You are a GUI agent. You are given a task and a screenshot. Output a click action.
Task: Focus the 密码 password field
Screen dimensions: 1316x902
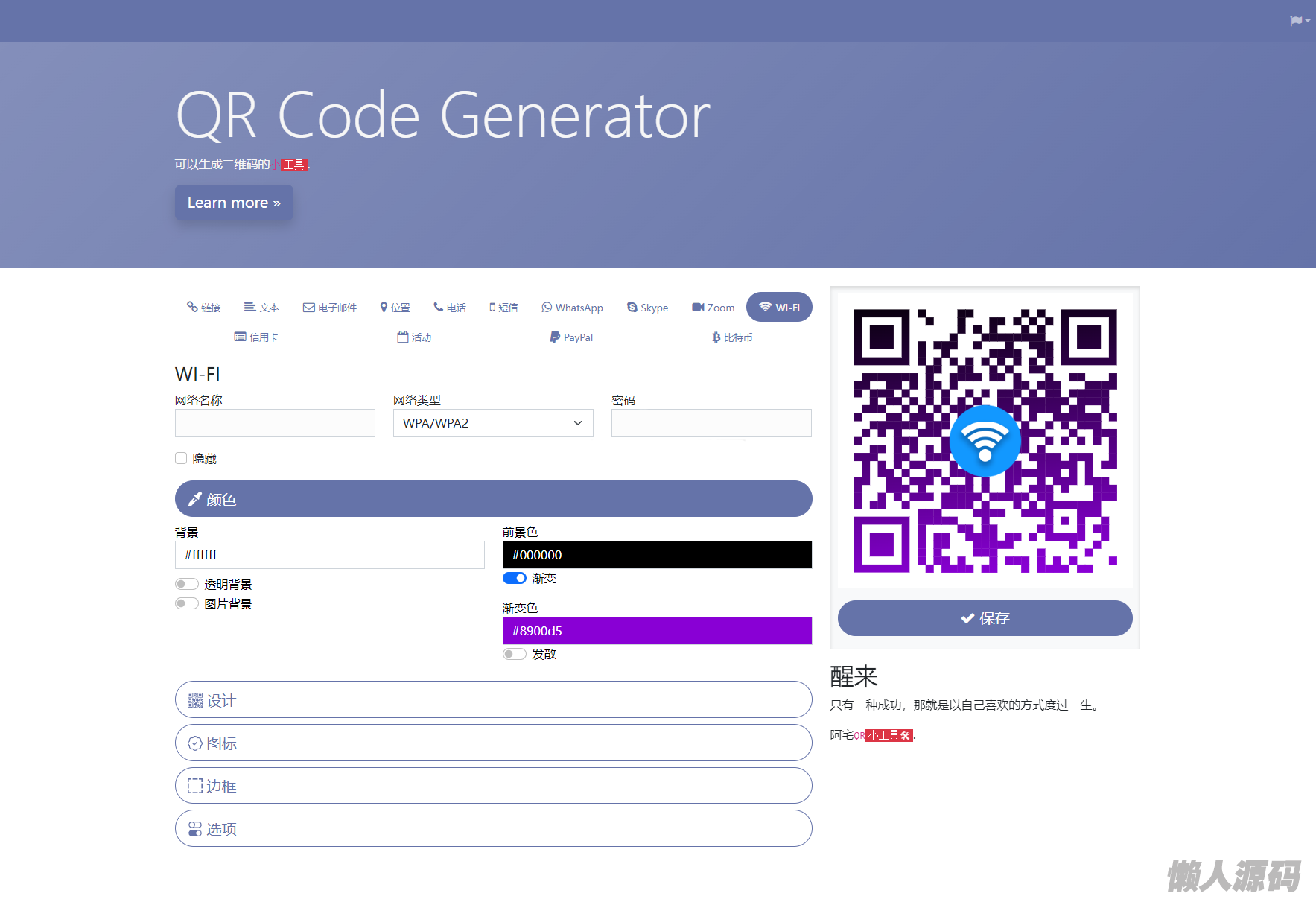711,423
